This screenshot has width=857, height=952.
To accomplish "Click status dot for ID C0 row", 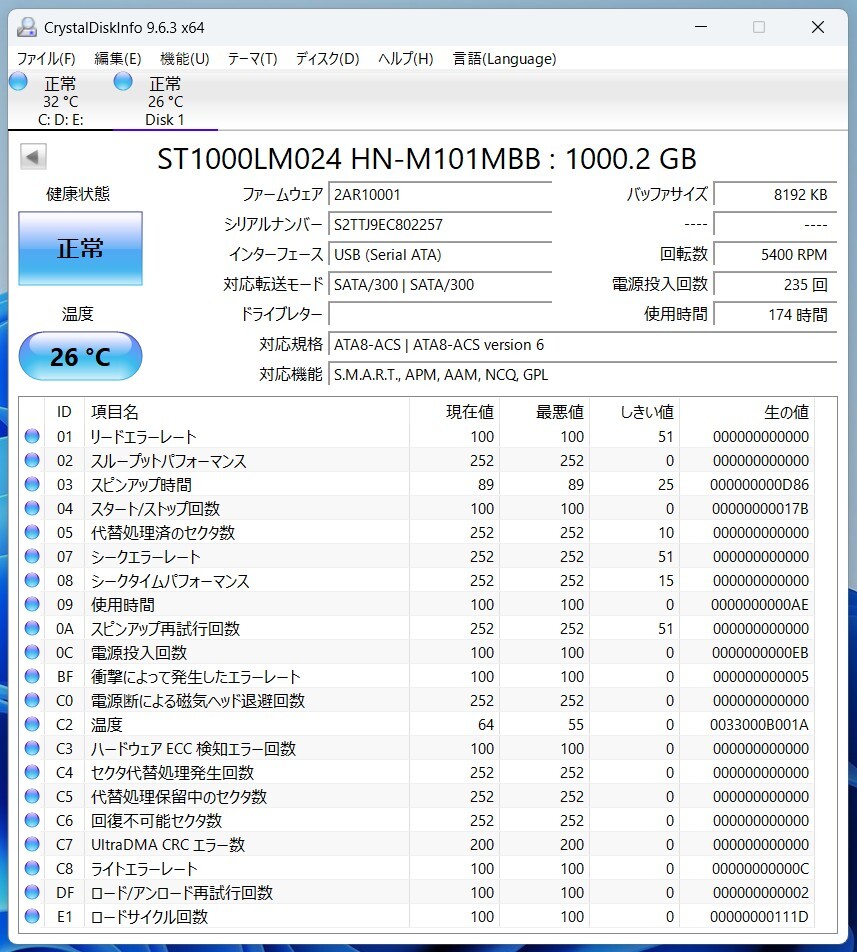I will coord(32,700).
